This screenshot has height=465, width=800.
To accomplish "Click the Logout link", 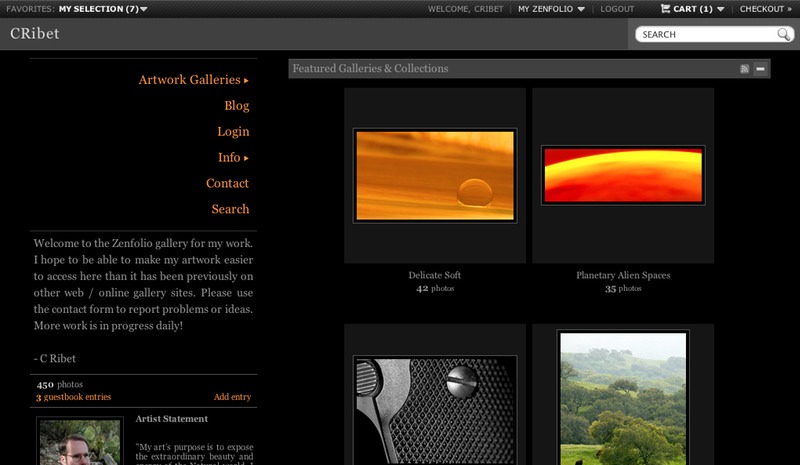I will tap(617, 9).
